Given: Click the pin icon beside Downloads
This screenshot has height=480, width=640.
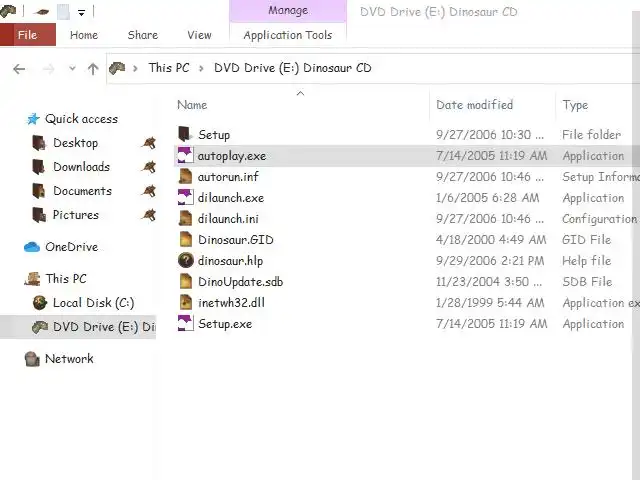Looking at the screenshot, I should 149,167.
